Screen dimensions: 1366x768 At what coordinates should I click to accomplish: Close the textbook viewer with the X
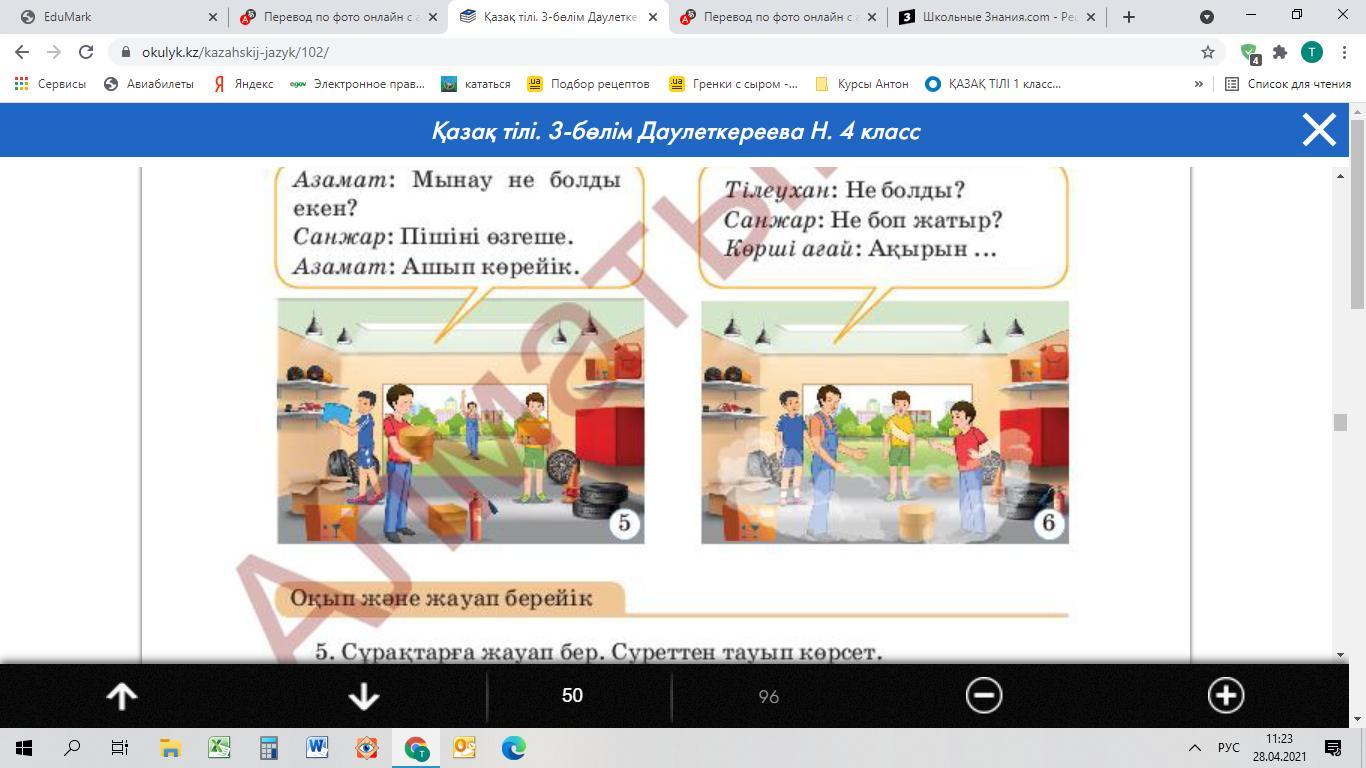click(1319, 130)
